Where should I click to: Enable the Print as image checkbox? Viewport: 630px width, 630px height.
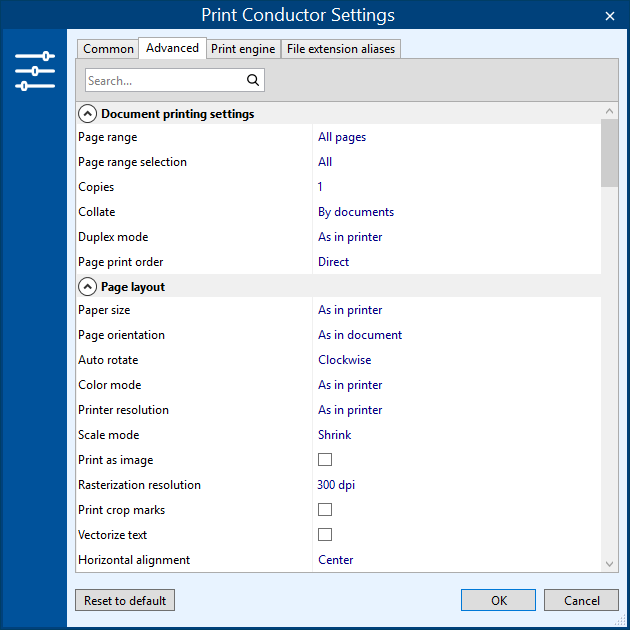click(x=325, y=460)
